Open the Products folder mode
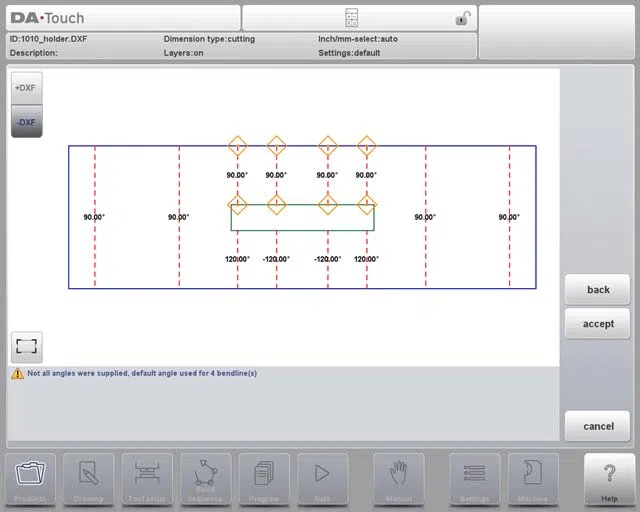The height and width of the screenshot is (512, 640). pos(30,480)
